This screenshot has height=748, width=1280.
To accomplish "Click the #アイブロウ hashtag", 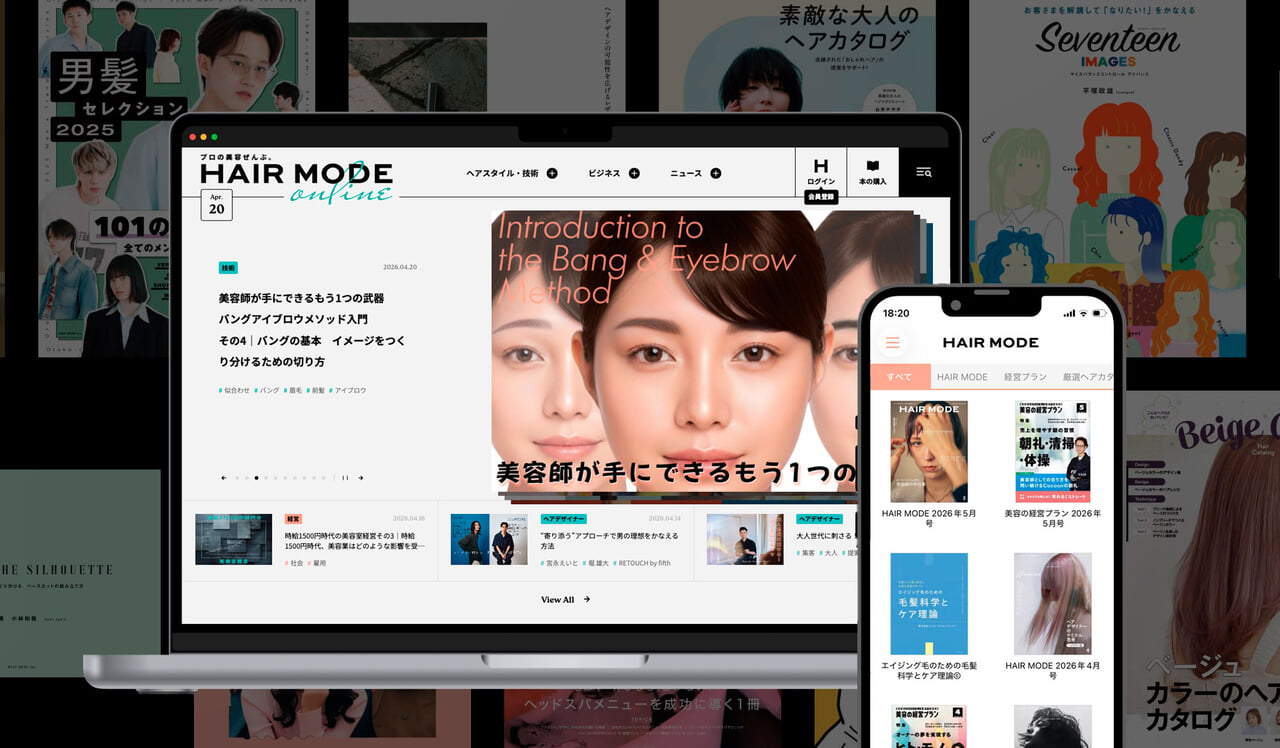I will pos(348,390).
